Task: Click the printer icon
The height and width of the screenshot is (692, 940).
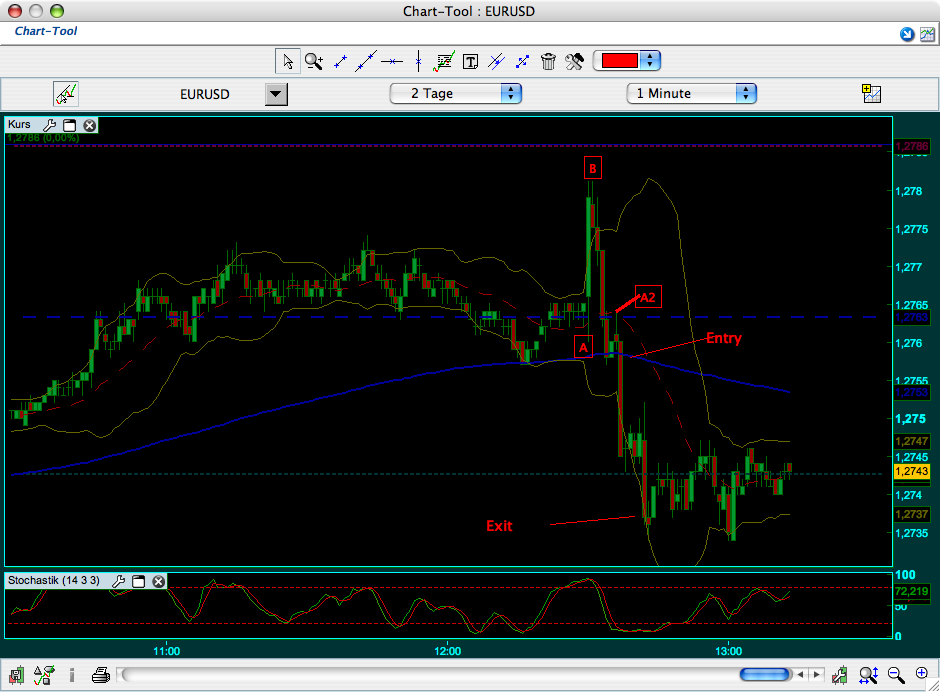Action: tap(100, 675)
